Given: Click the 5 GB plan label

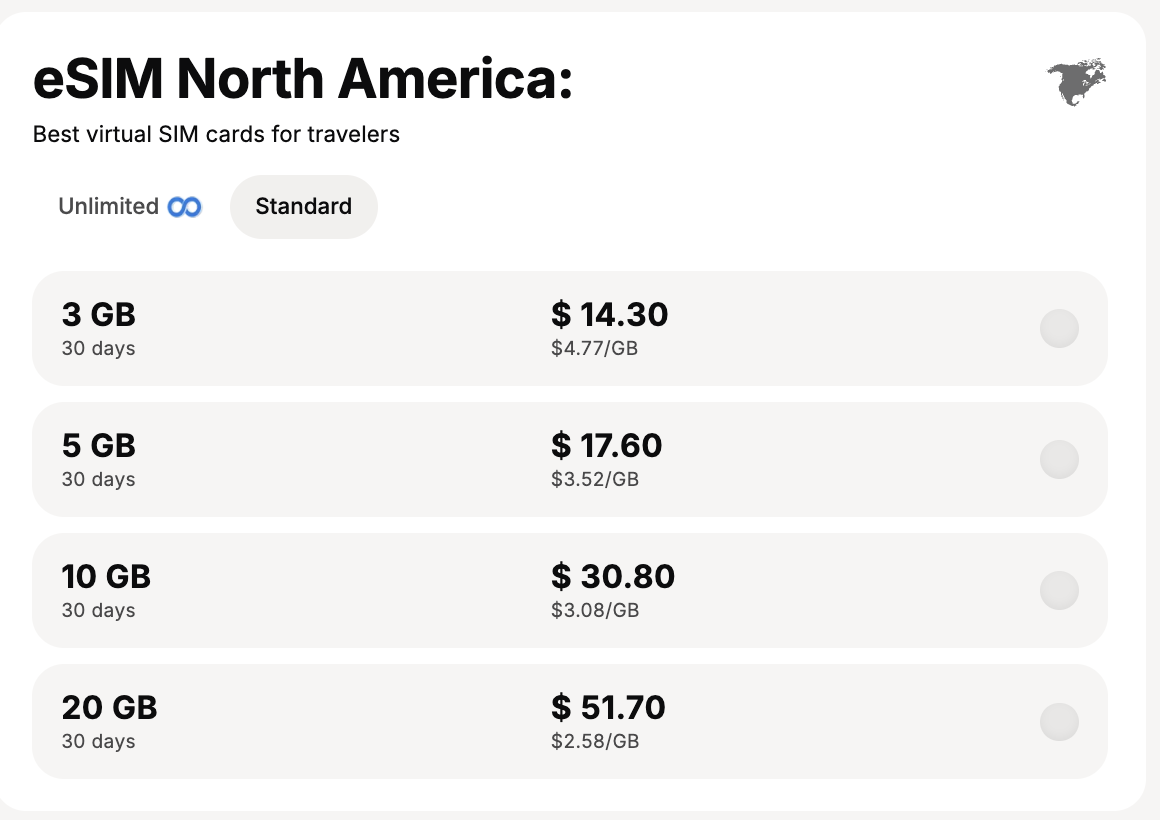Looking at the screenshot, I should tap(98, 446).
